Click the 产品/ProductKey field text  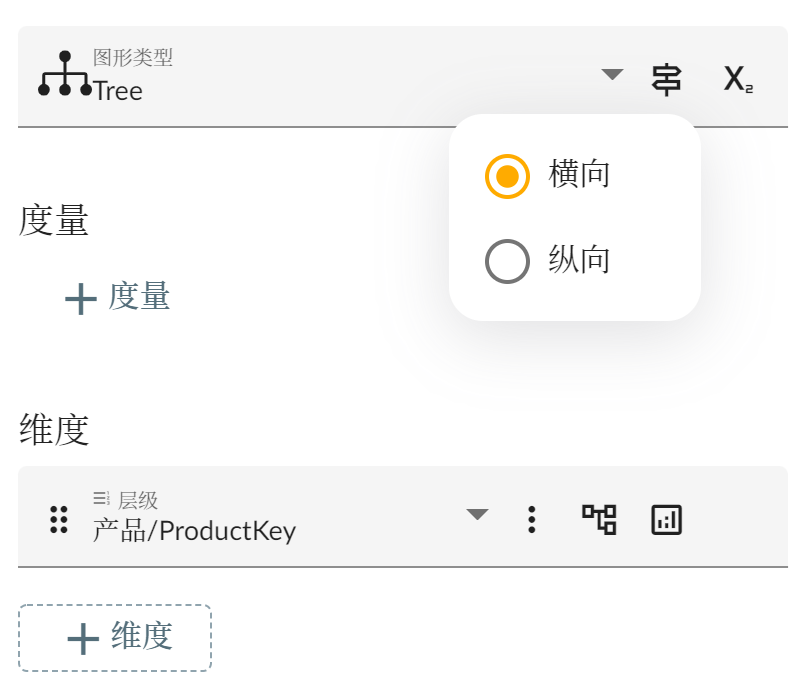click(x=195, y=530)
